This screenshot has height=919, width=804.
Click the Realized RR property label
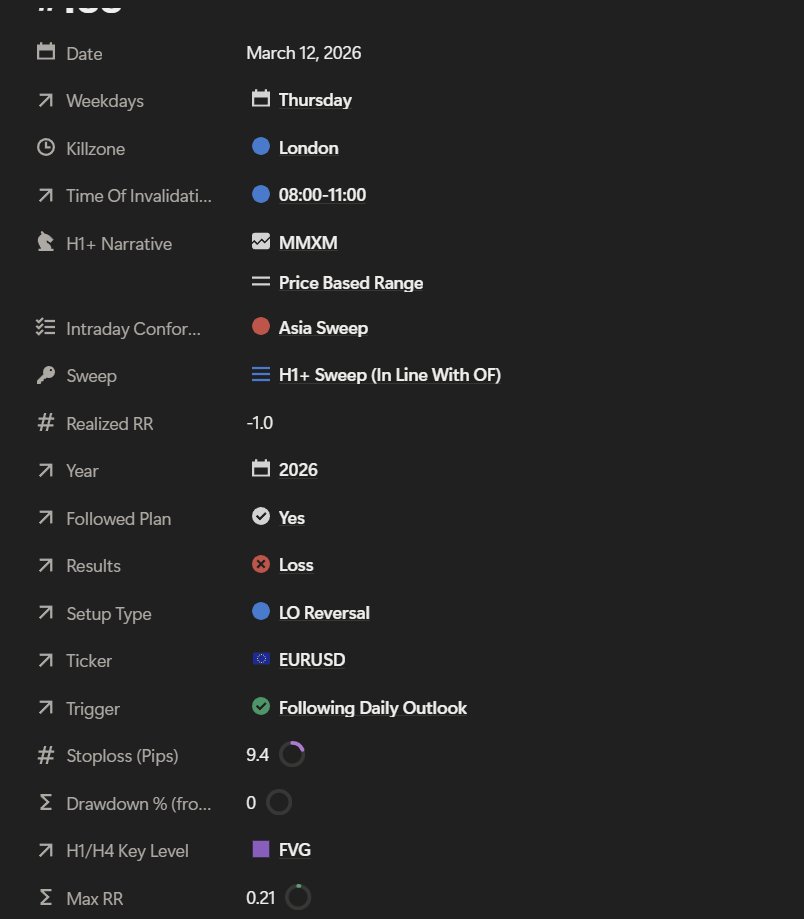pyautogui.click(x=110, y=424)
